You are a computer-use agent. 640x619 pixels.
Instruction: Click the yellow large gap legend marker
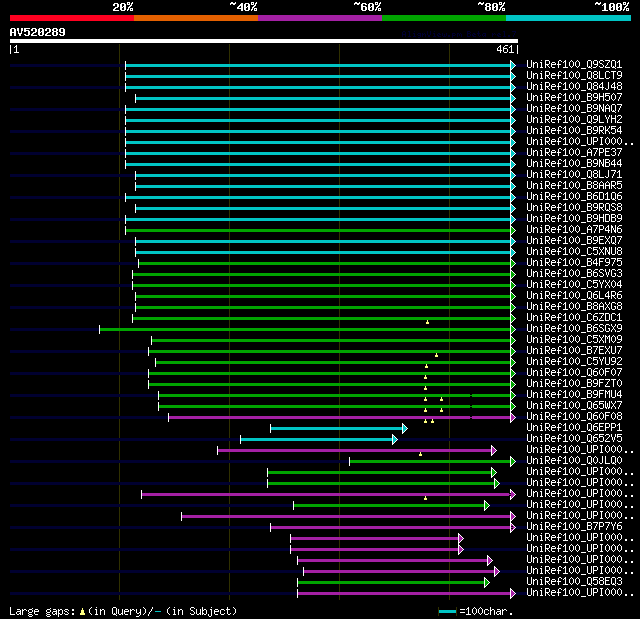point(82,611)
